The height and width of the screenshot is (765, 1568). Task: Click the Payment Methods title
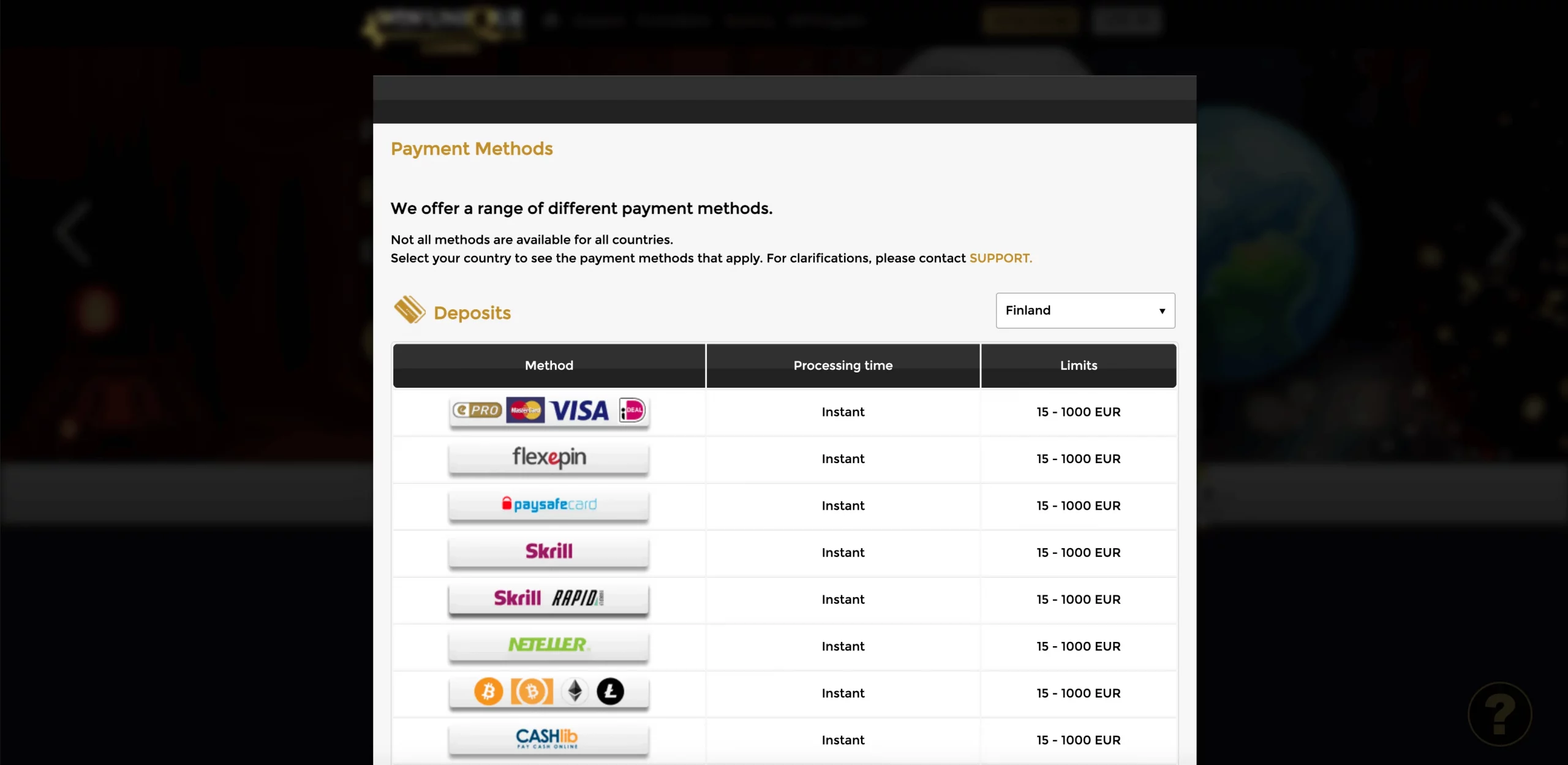pyautogui.click(x=472, y=149)
